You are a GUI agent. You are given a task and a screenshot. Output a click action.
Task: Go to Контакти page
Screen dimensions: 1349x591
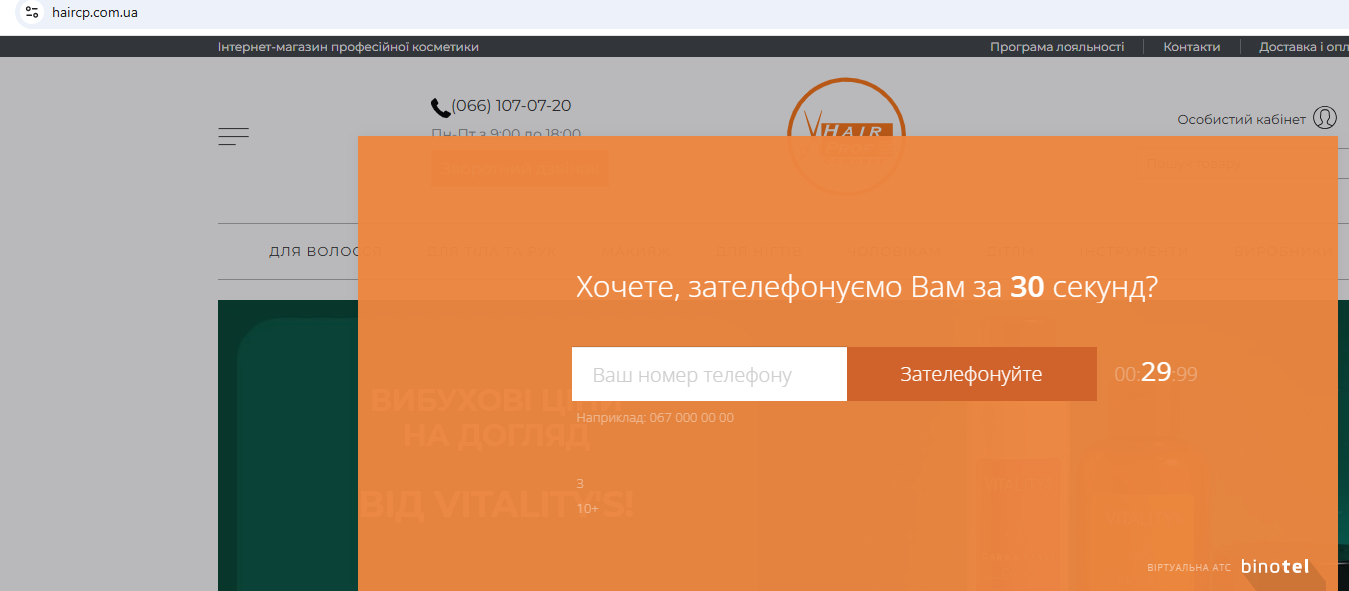point(1191,47)
